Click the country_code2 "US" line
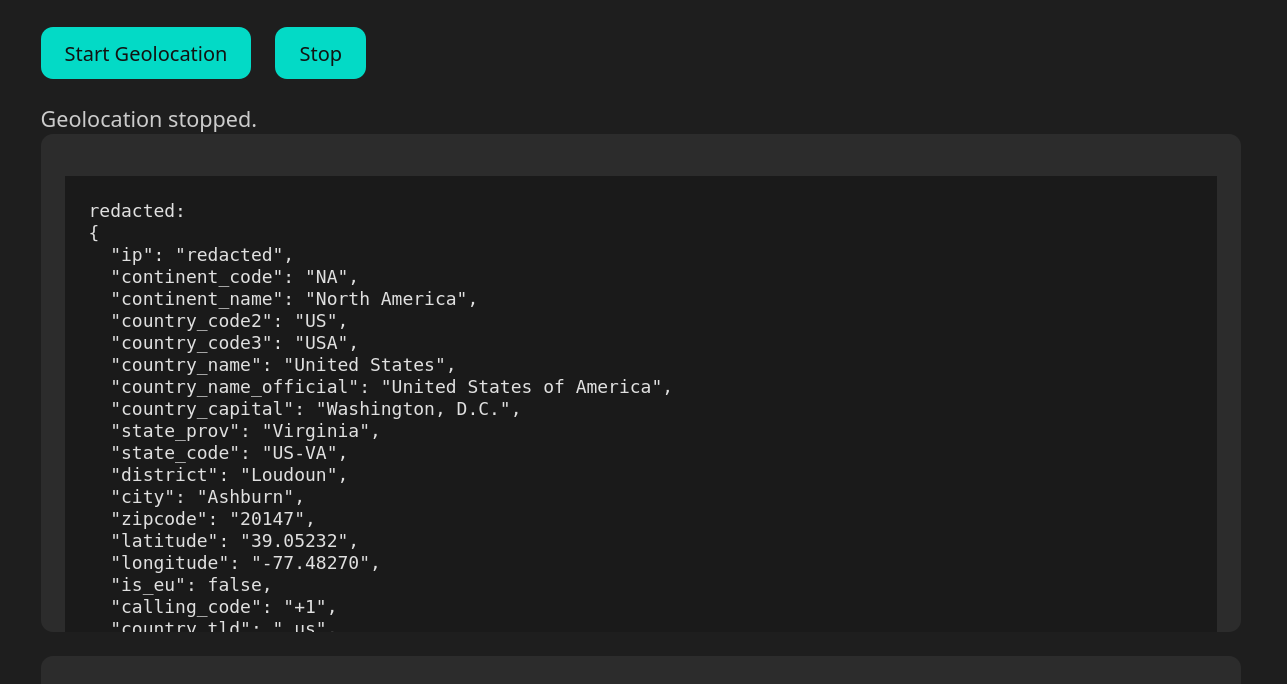Screen dimensions: 1287x684 pyautogui.click(x=229, y=320)
